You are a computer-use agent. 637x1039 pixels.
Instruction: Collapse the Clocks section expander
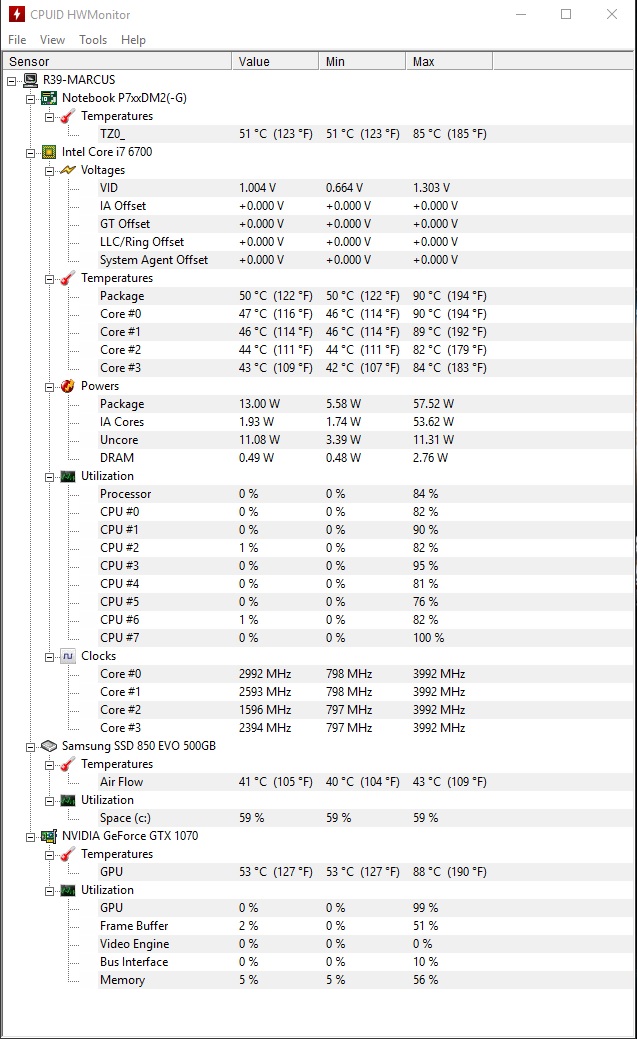pos(49,657)
